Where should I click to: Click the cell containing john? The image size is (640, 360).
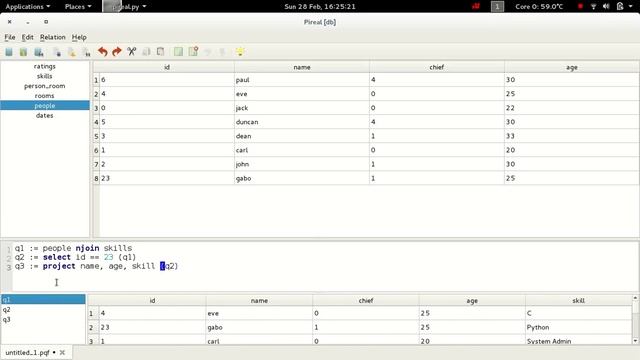pos(302,164)
